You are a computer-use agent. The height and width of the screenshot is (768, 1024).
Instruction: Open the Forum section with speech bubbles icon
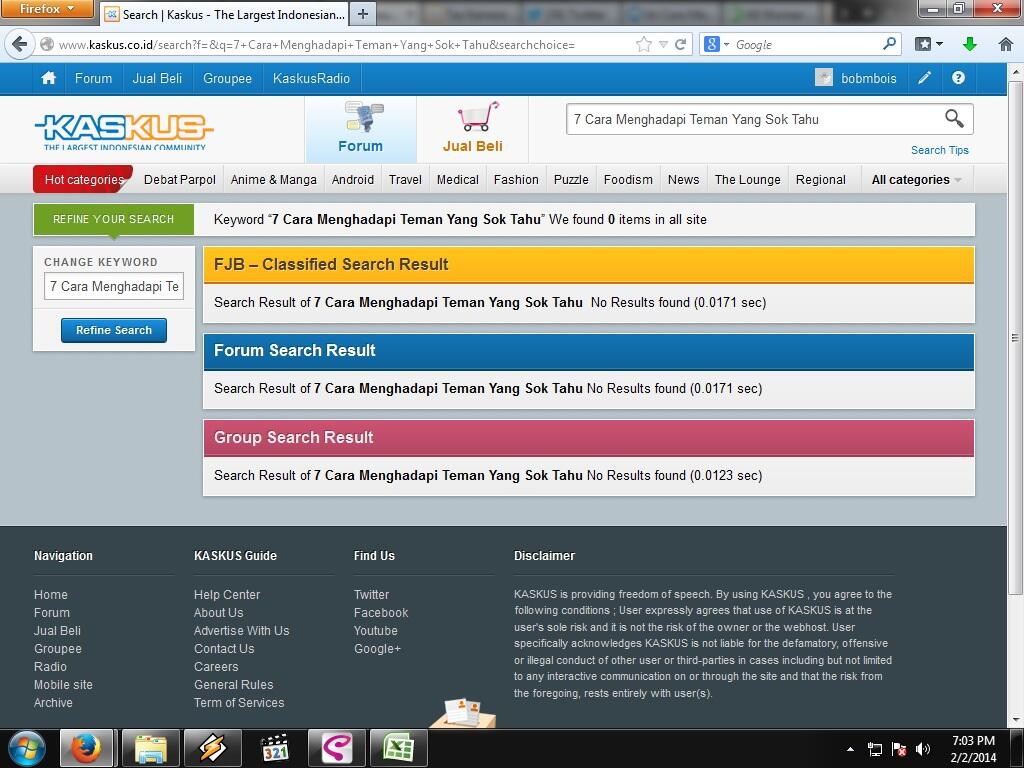pyautogui.click(x=360, y=129)
